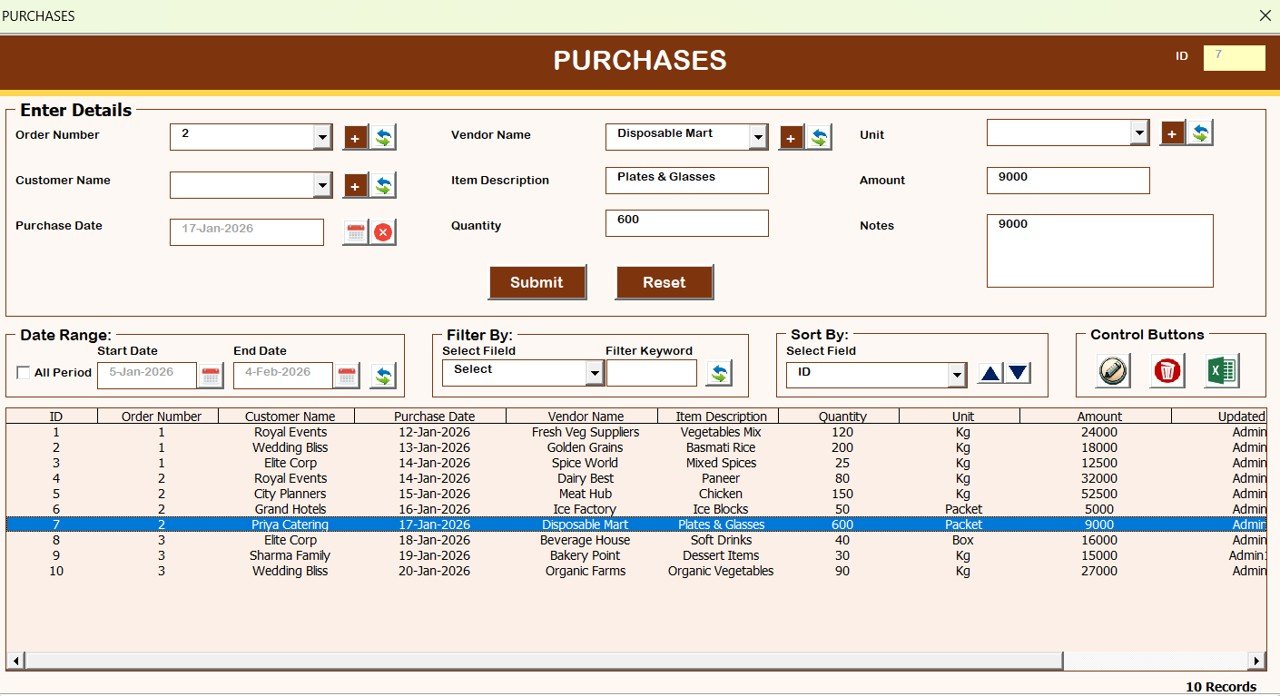Open the Purchase Date calendar picker
Viewport: 1280px width, 696px height.
coord(356,232)
